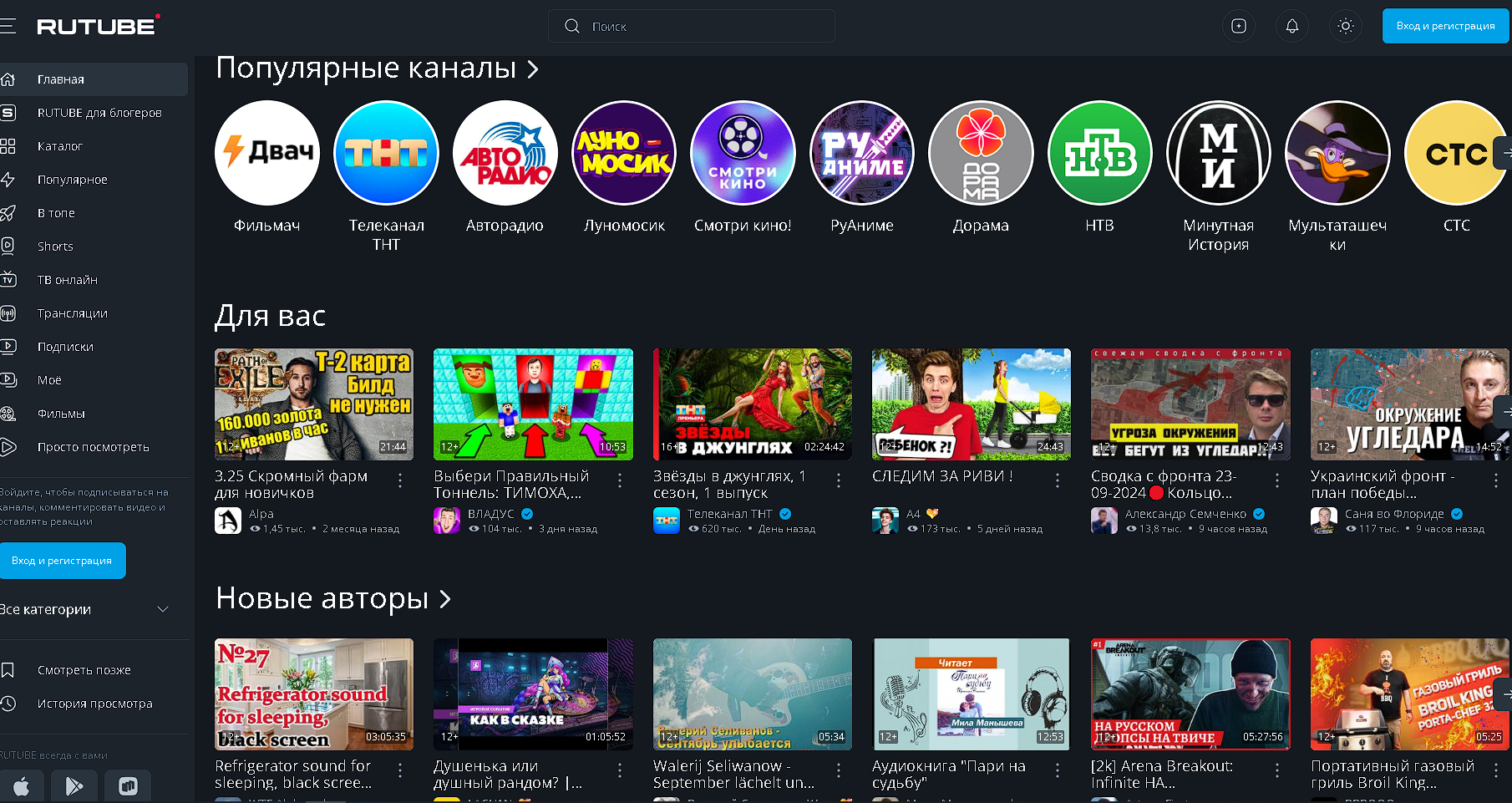
Task: Open options menu for 'Выбери Правильный Тоннель'
Action: [620, 480]
